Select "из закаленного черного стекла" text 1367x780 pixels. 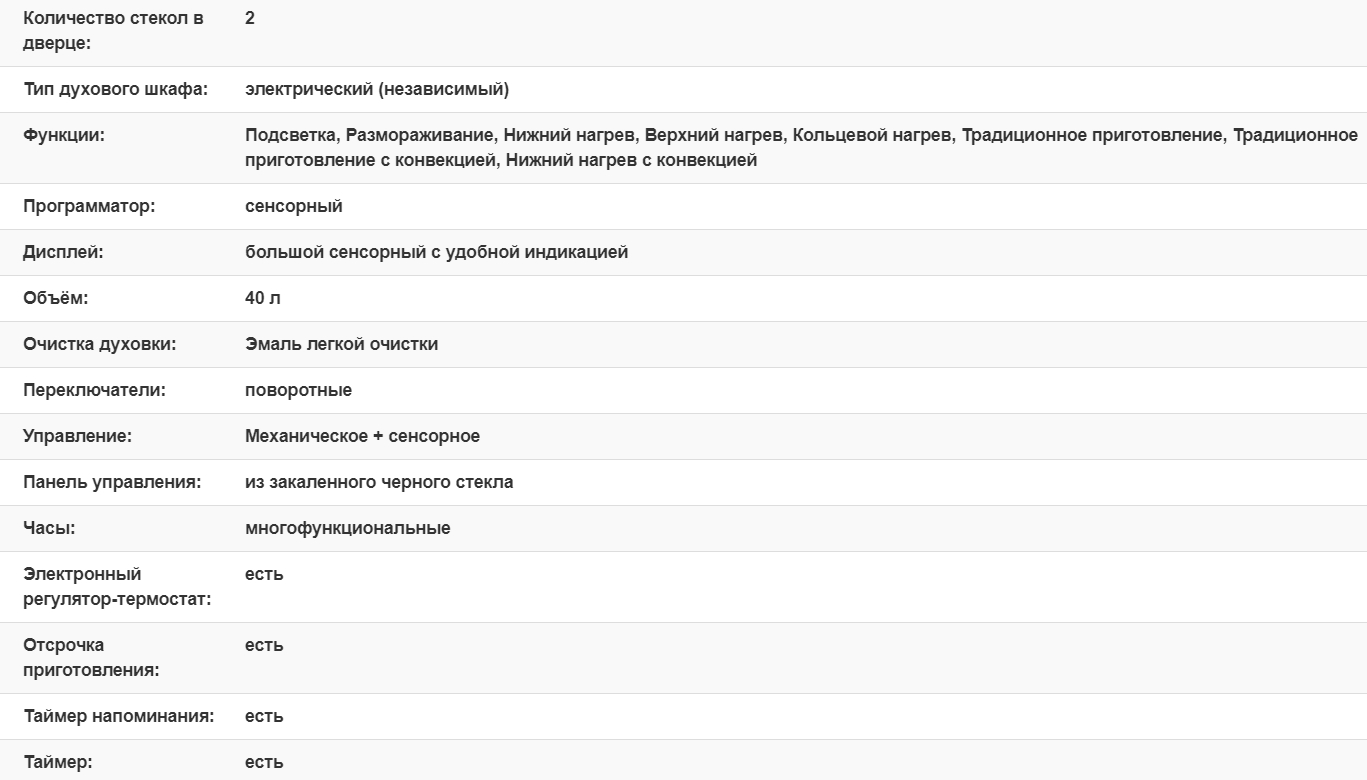pyautogui.click(x=379, y=482)
